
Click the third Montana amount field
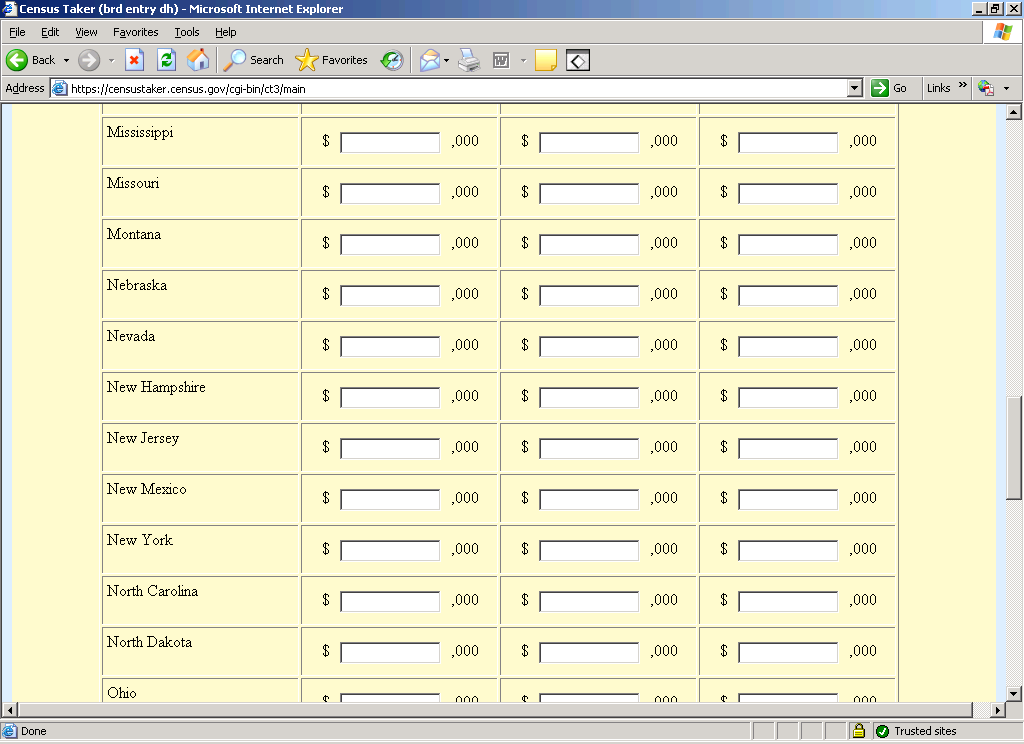tap(788, 245)
